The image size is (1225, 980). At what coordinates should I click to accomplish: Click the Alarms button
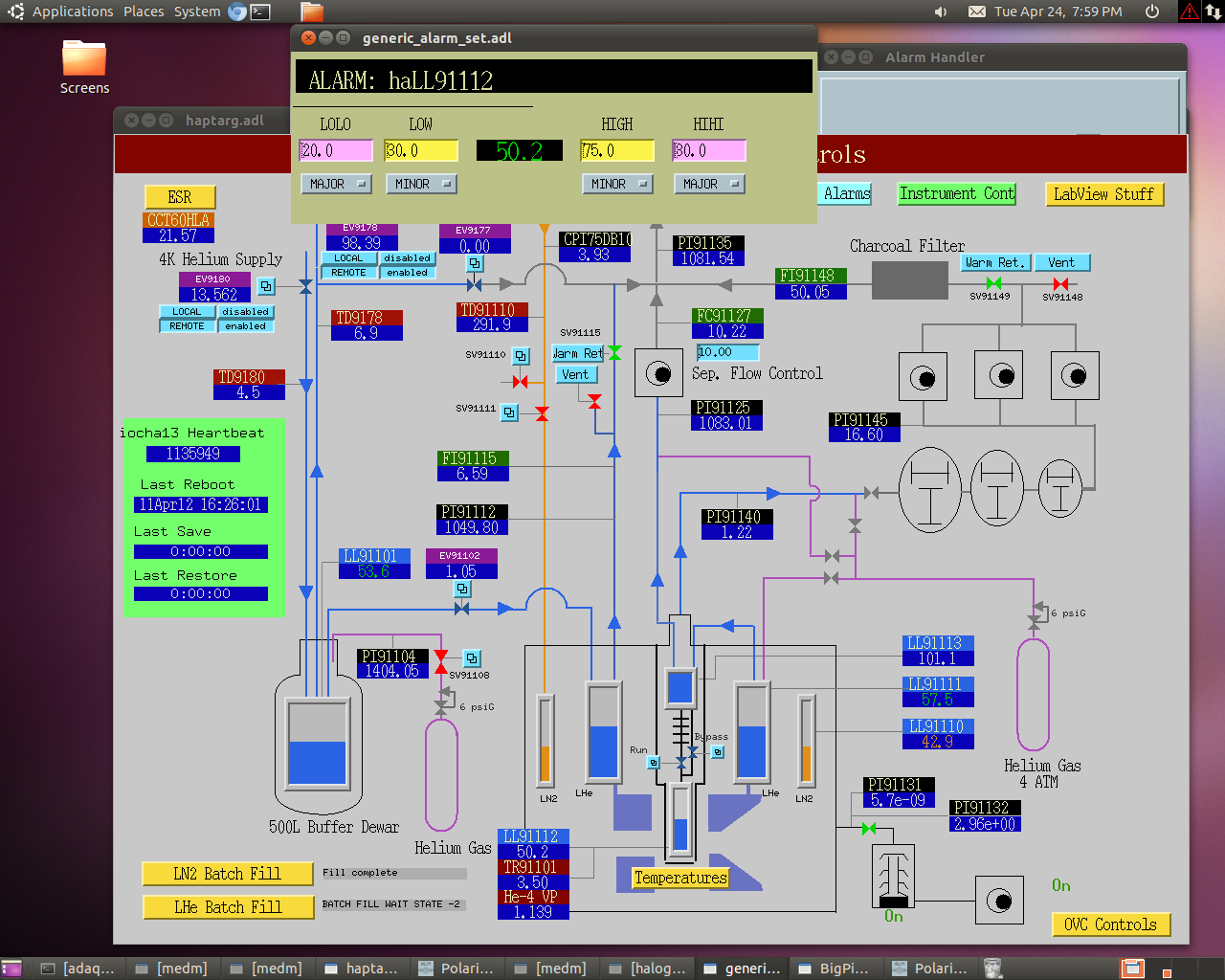pyautogui.click(x=846, y=193)
